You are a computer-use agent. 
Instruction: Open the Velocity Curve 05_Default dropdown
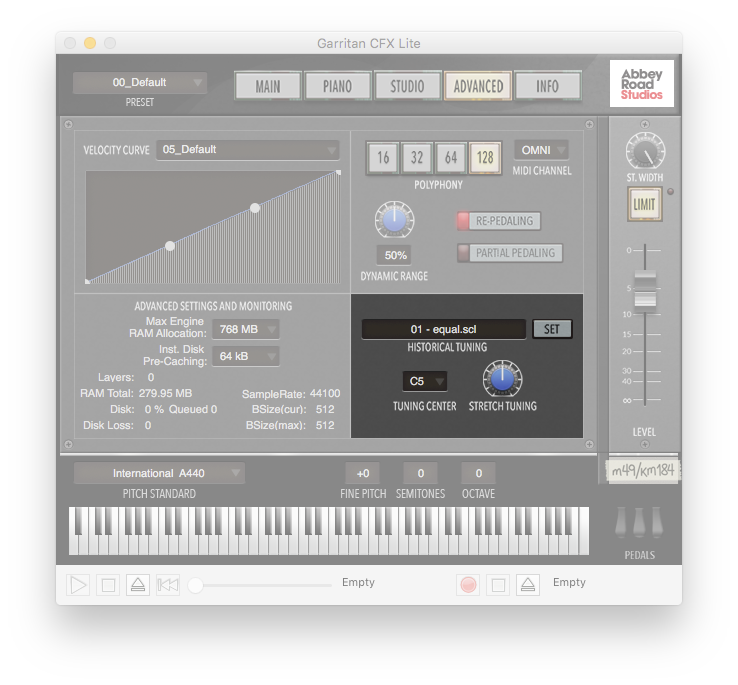[248, 150]
